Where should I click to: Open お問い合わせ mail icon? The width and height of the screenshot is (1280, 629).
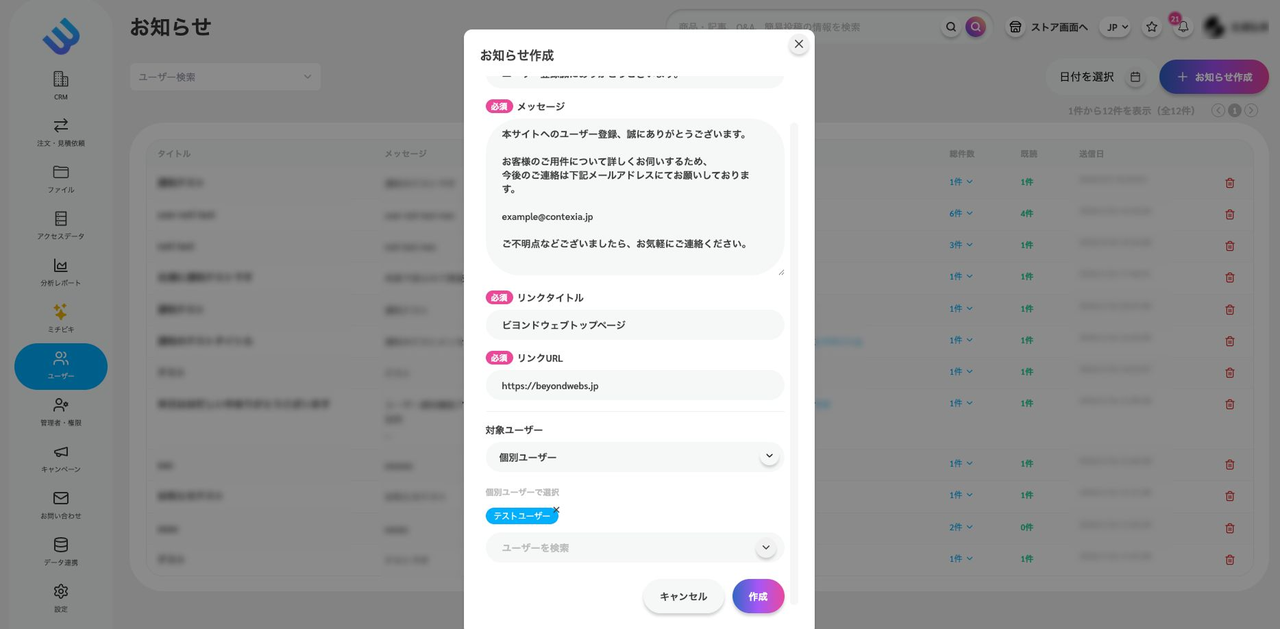click(x=61, y=499)
